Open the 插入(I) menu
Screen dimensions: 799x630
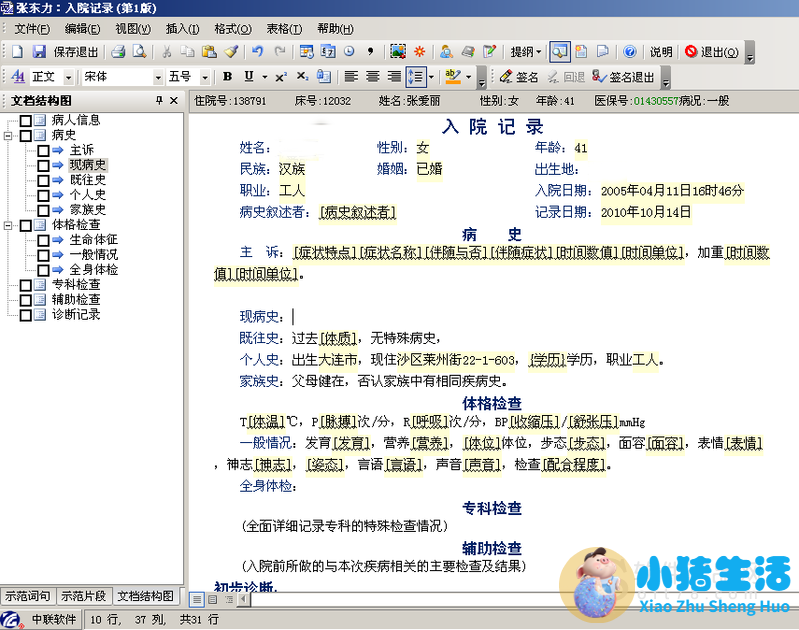[181, 29]
